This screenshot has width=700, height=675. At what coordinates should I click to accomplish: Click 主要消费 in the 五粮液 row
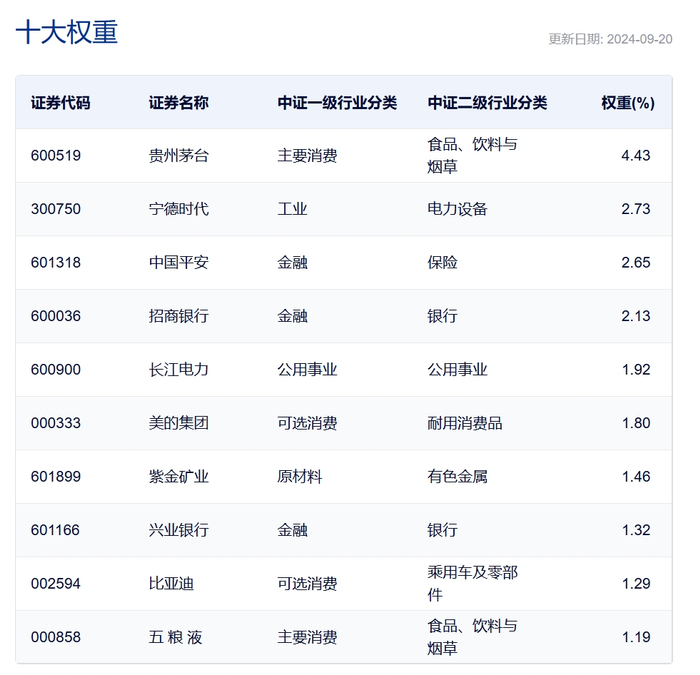[x=307, y=637]
